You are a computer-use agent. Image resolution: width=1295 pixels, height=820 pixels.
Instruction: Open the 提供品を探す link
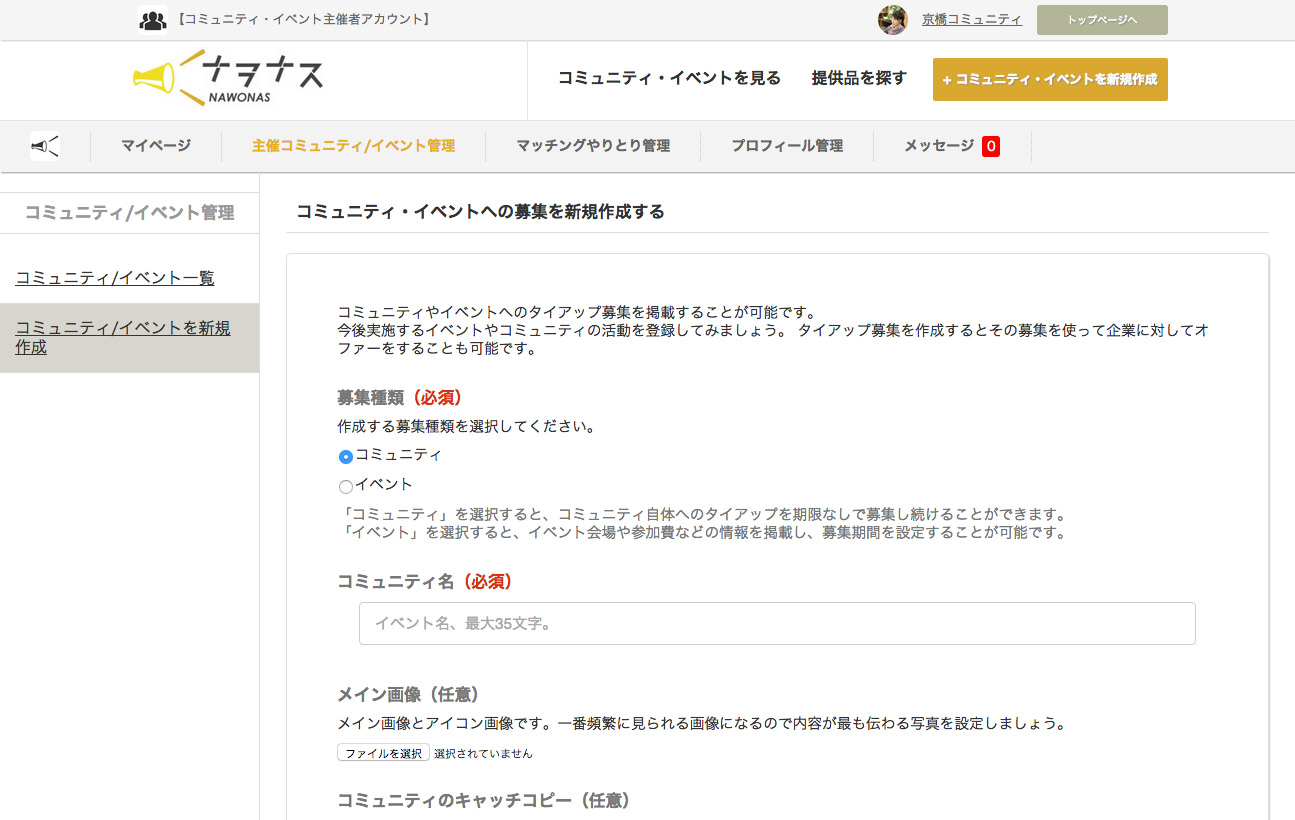pos(859,78)
